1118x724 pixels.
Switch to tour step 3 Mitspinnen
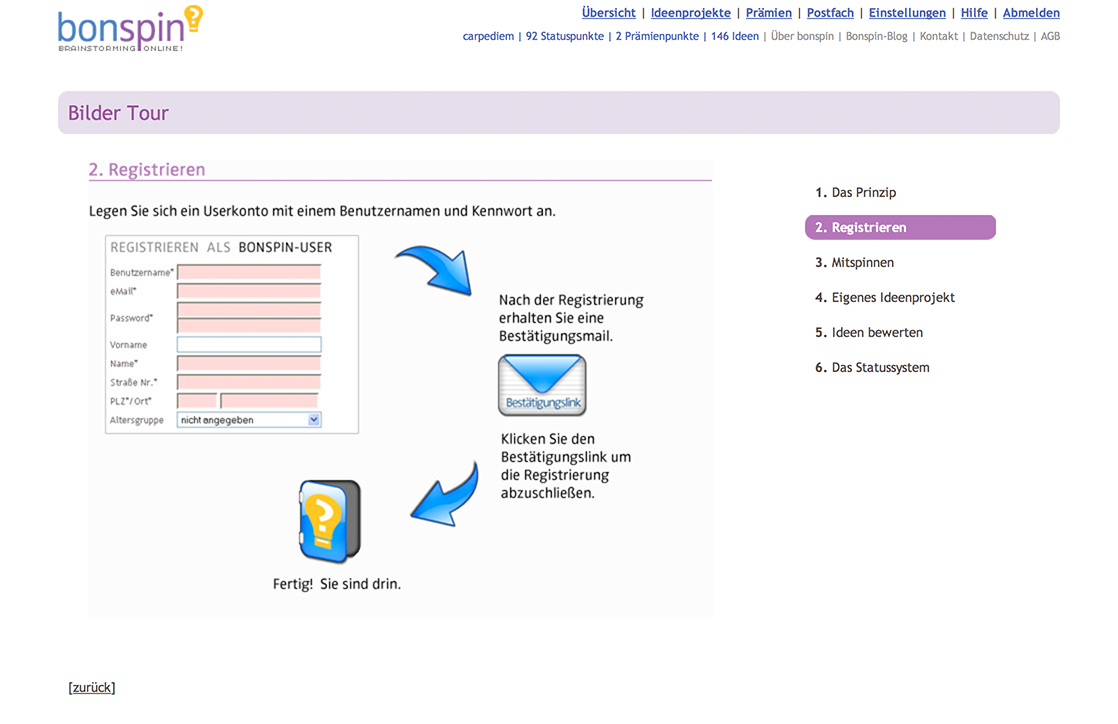(862, 263)
